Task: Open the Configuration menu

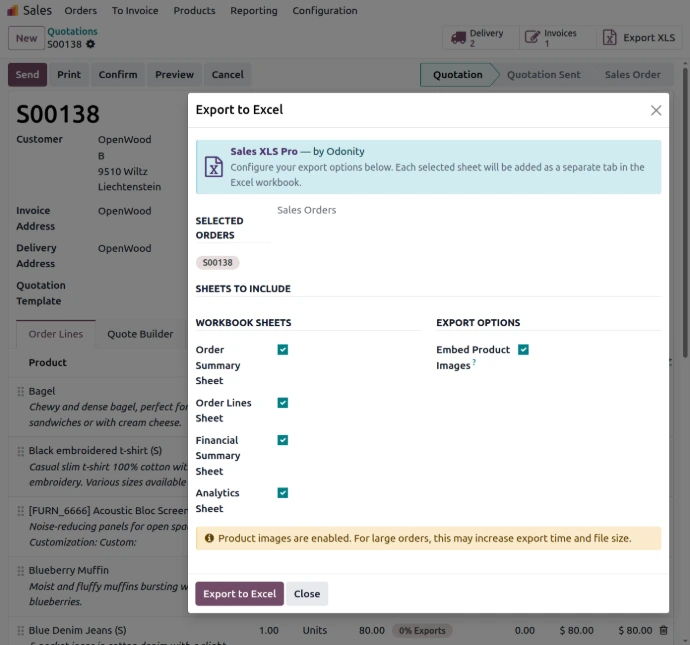Action: point(325,11)
